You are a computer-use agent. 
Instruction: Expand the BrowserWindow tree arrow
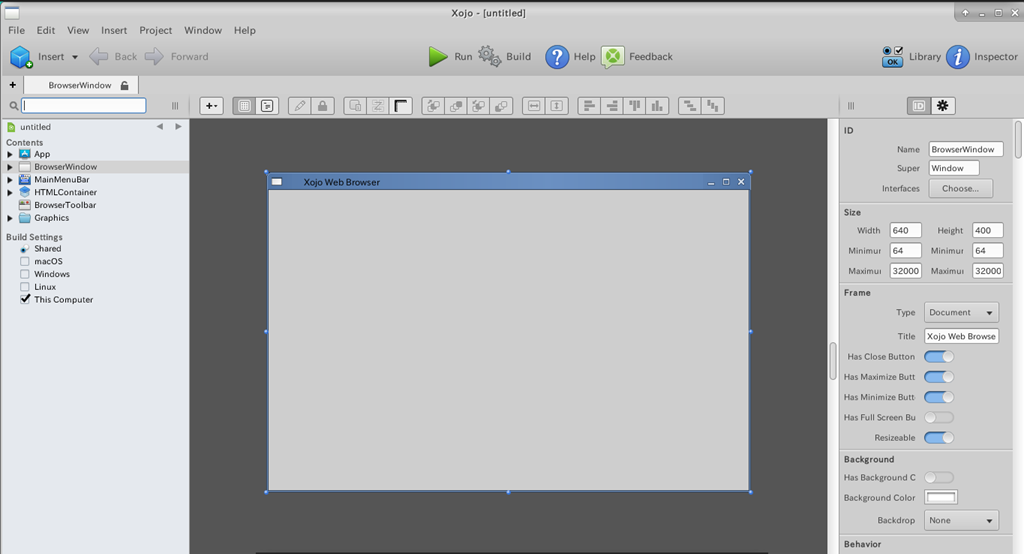(10, 167)
